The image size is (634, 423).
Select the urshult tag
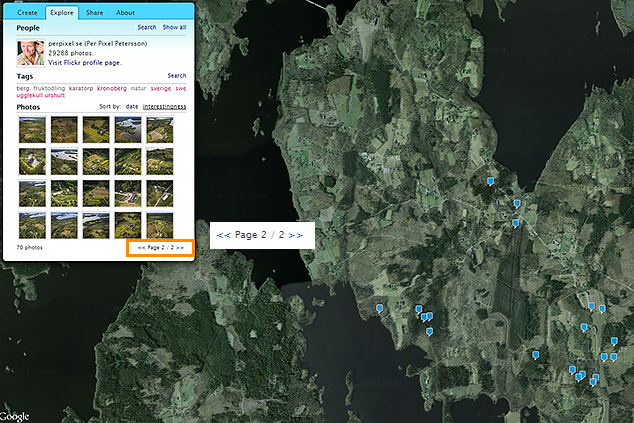point(55,95)
